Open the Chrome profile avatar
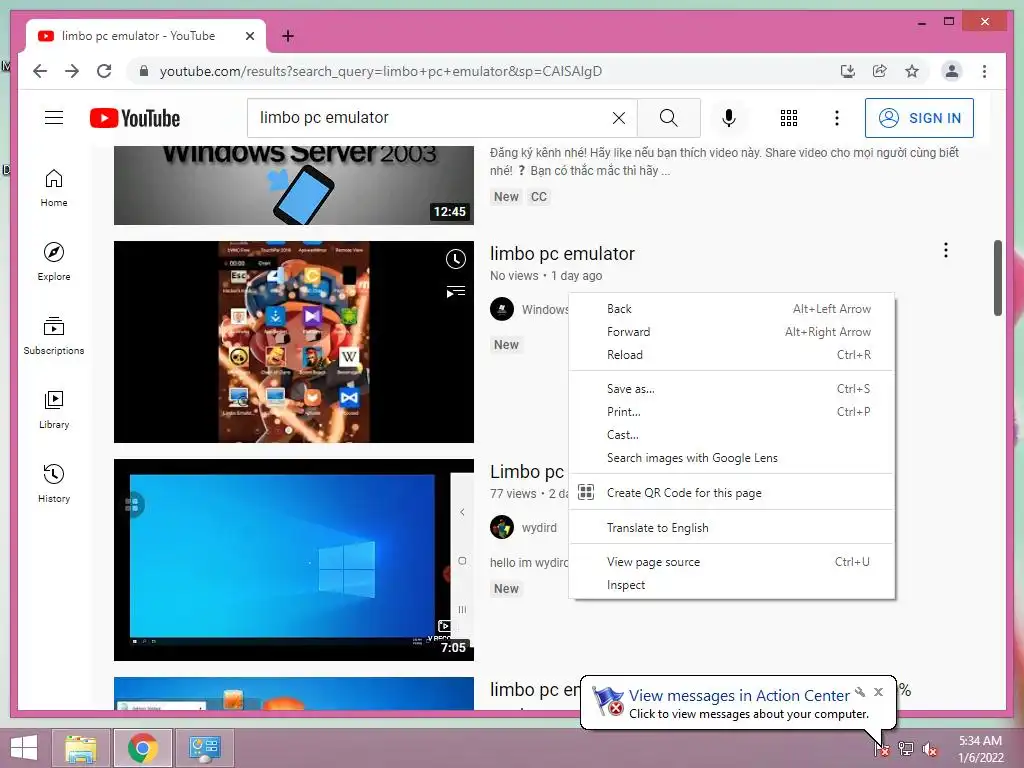Viewport: 1024px width, 768px height. 952,71
